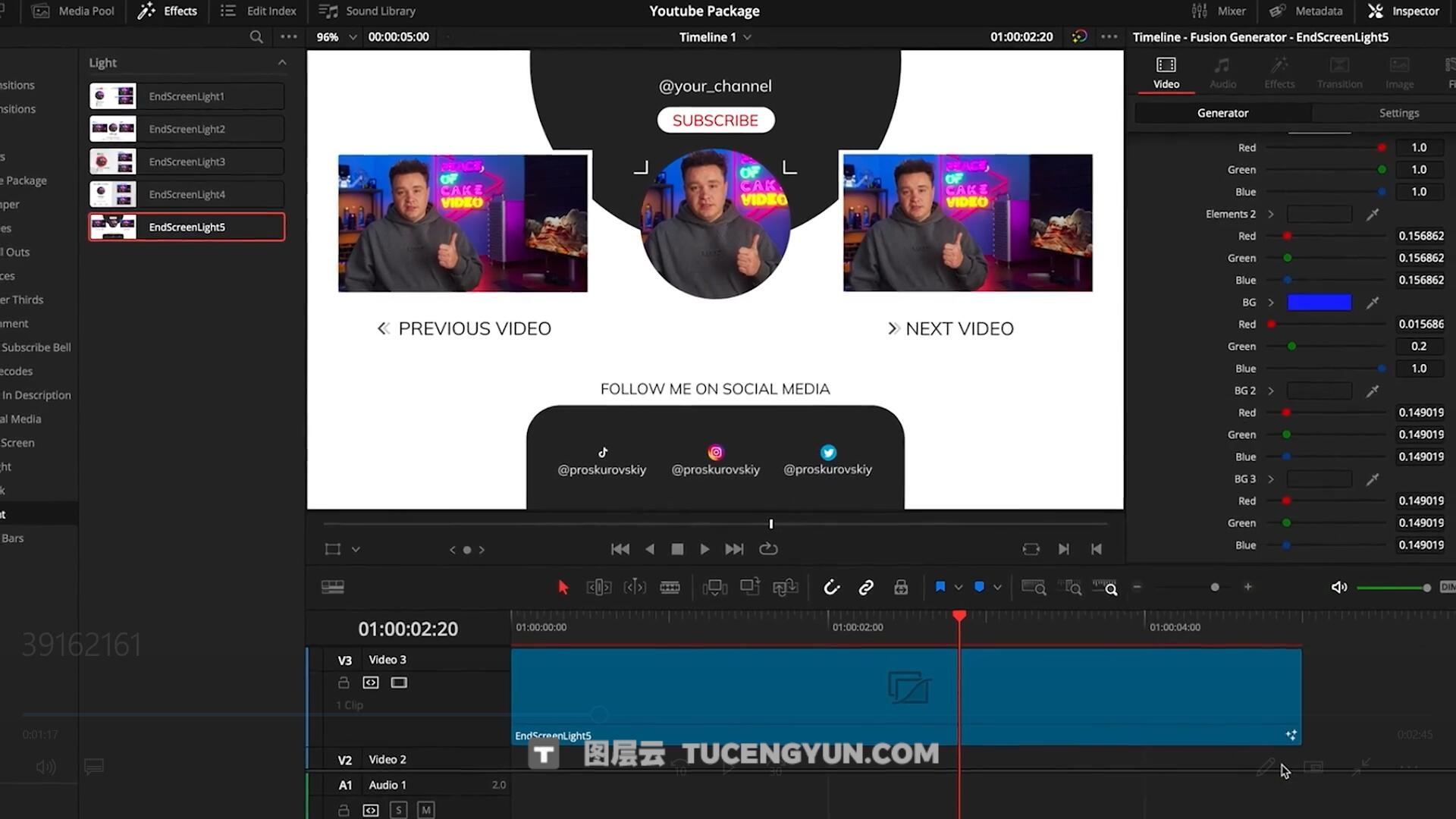Lock the Video 3 track

tap(344, 682)
